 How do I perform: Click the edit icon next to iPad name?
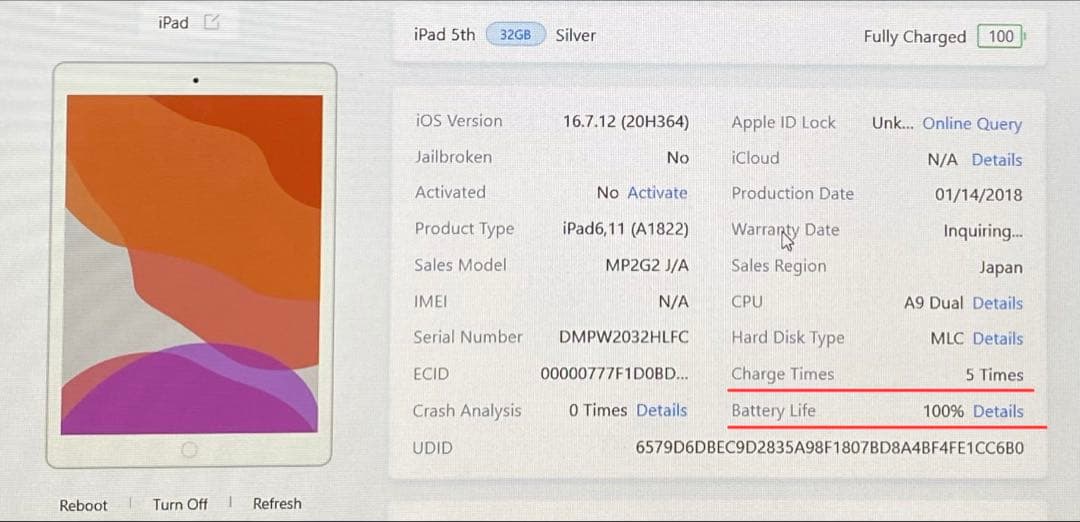click(x=212, y=22)
